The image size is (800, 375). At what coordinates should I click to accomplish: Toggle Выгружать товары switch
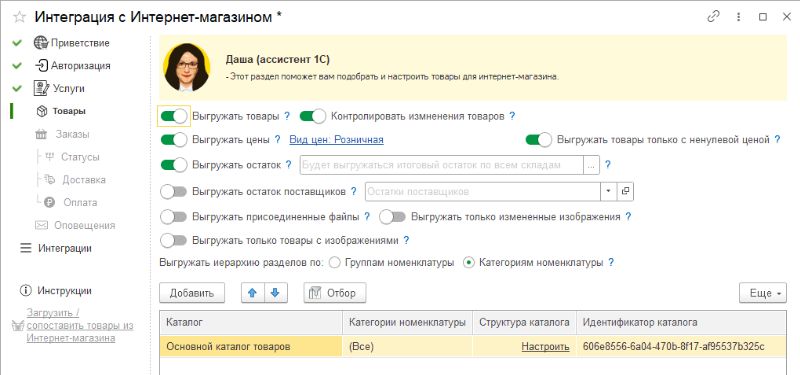174,116
